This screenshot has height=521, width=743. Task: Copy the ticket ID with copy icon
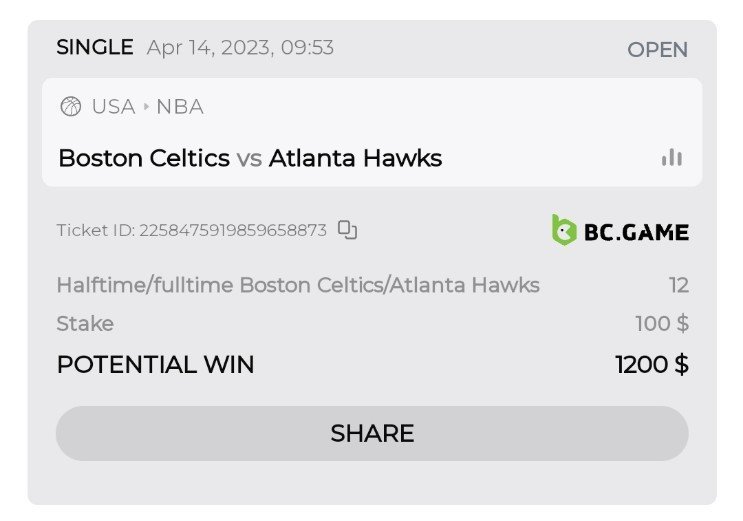347,230
